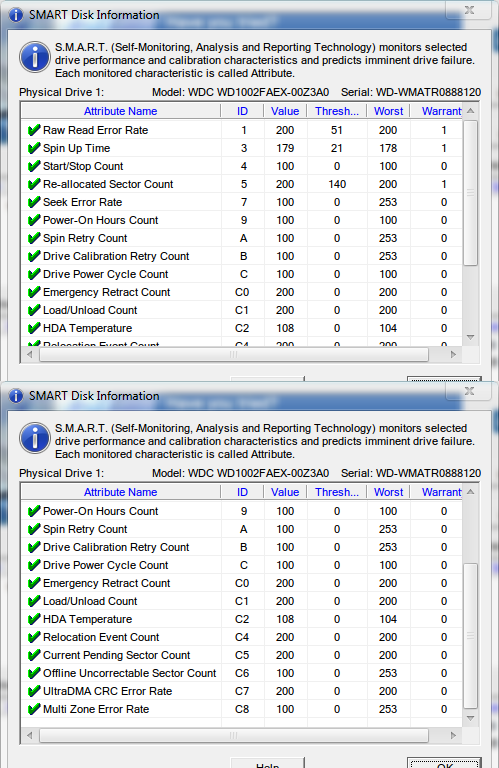
Task: Click the horizontal scrollbar left arrow in lower dialog
Action: pos(30,735)
